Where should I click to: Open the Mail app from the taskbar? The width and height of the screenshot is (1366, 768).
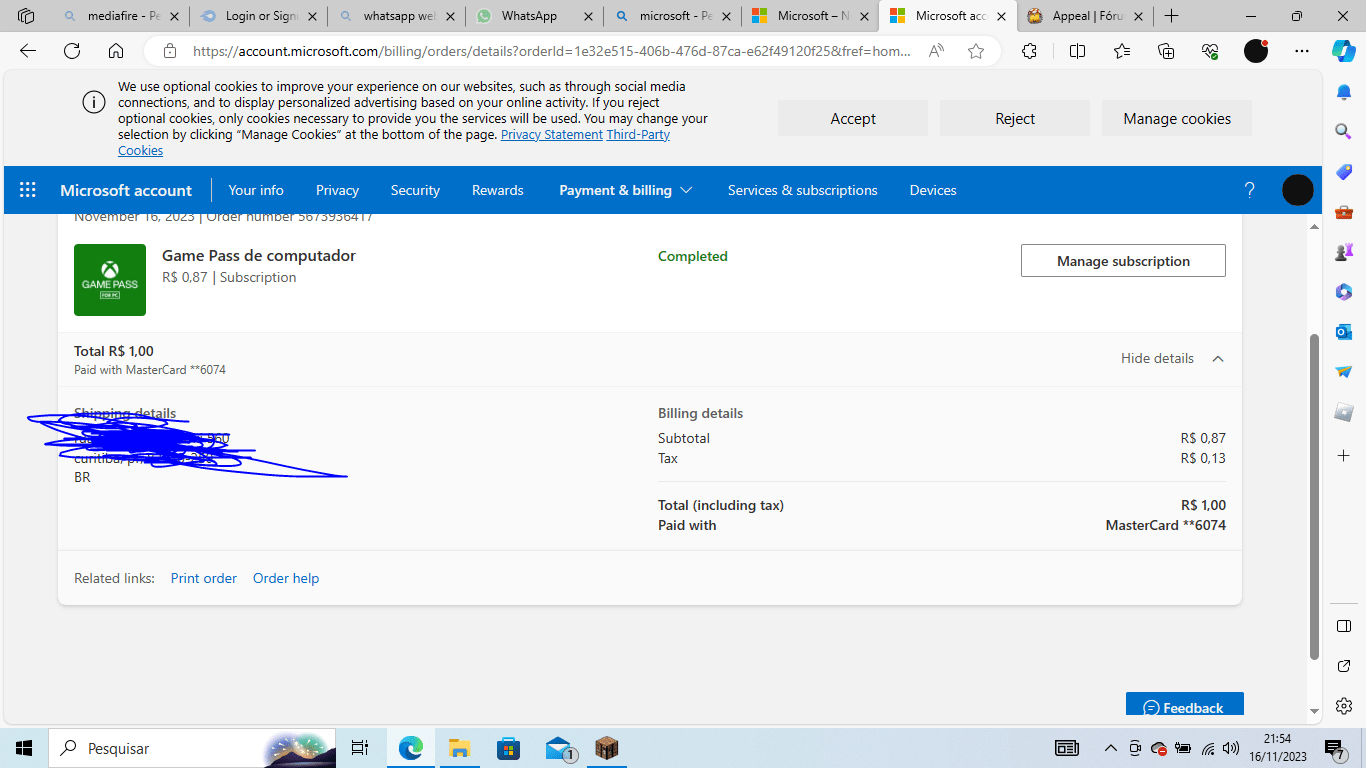559,748
